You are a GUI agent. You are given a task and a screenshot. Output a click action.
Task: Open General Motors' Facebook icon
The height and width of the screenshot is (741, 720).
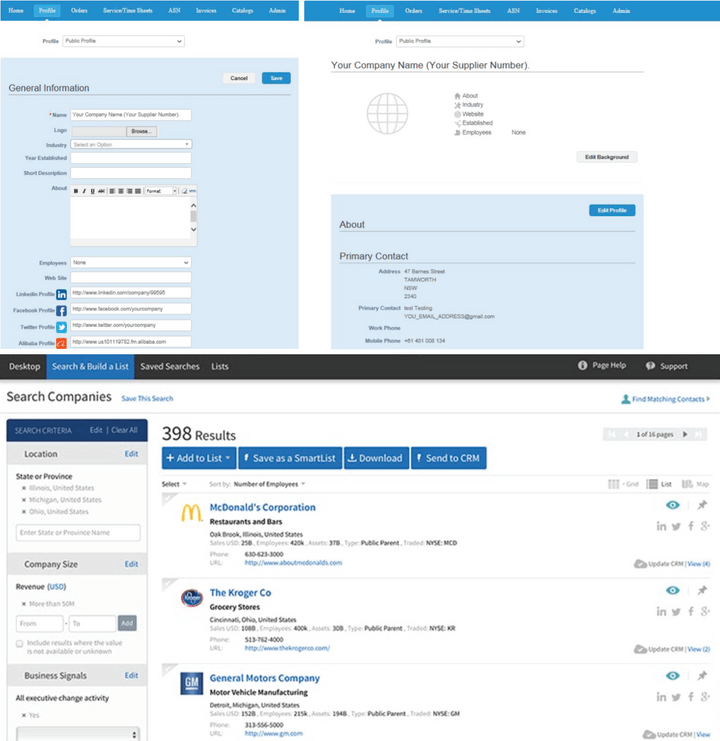[691, 697]
